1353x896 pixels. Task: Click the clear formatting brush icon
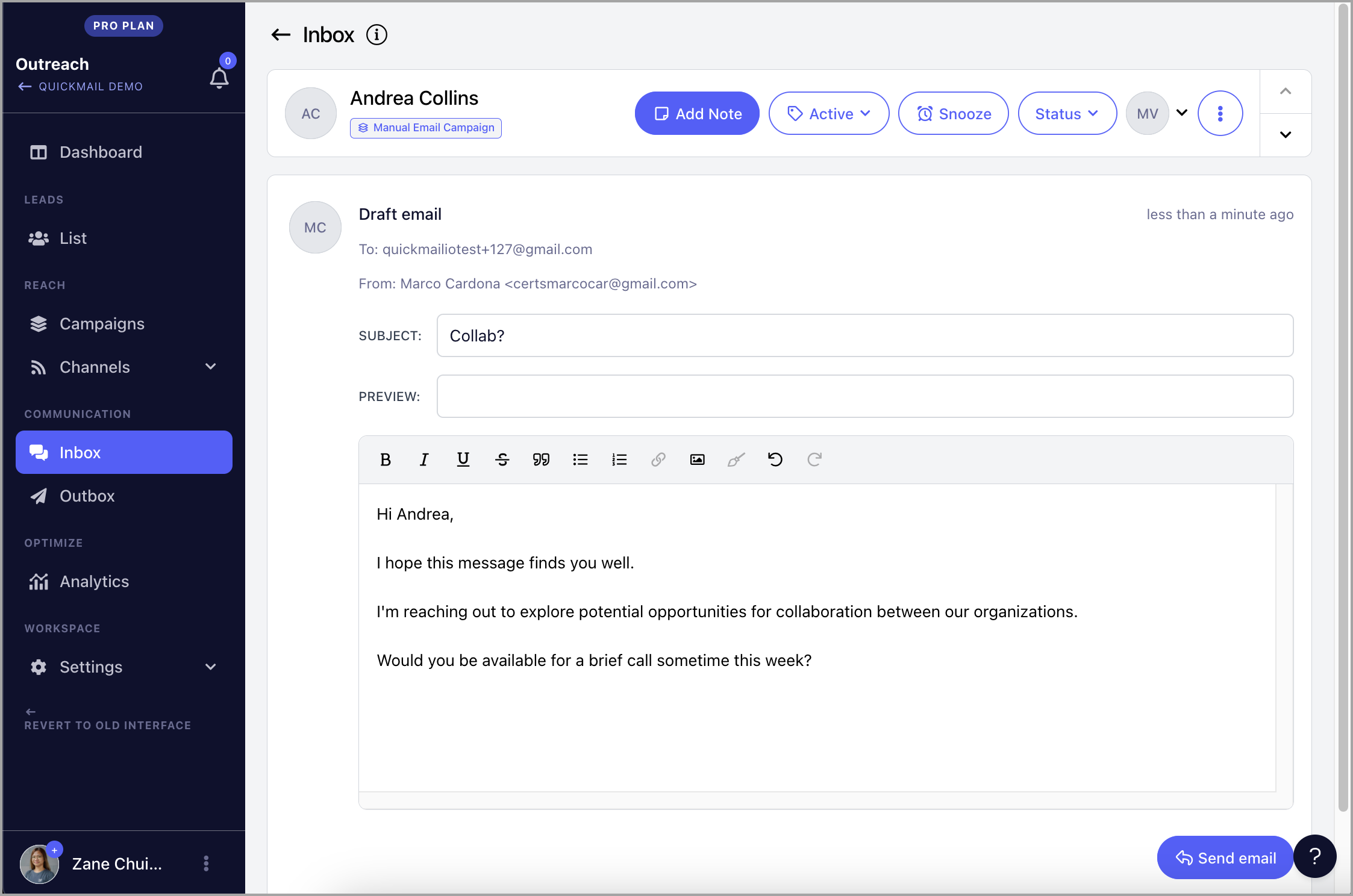(736, 460)
